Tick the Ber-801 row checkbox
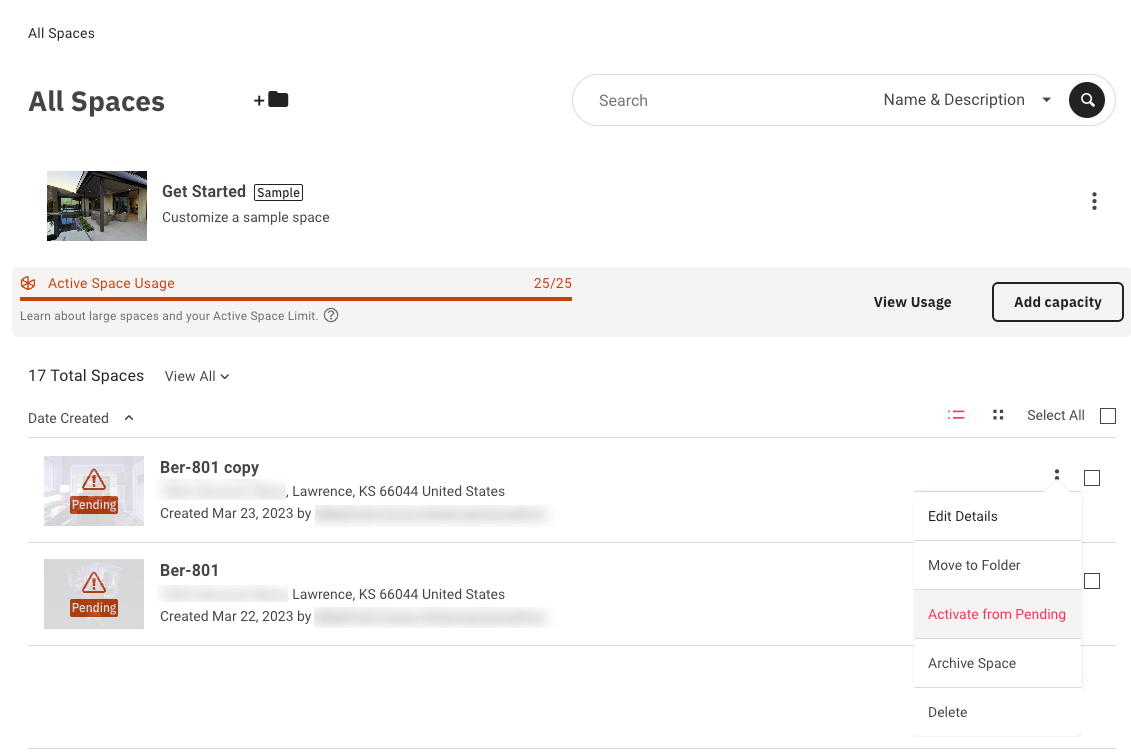Image resolution: width=1131 pixels, height=754 pixels. pyautogui.click(x=1092, y=581)
